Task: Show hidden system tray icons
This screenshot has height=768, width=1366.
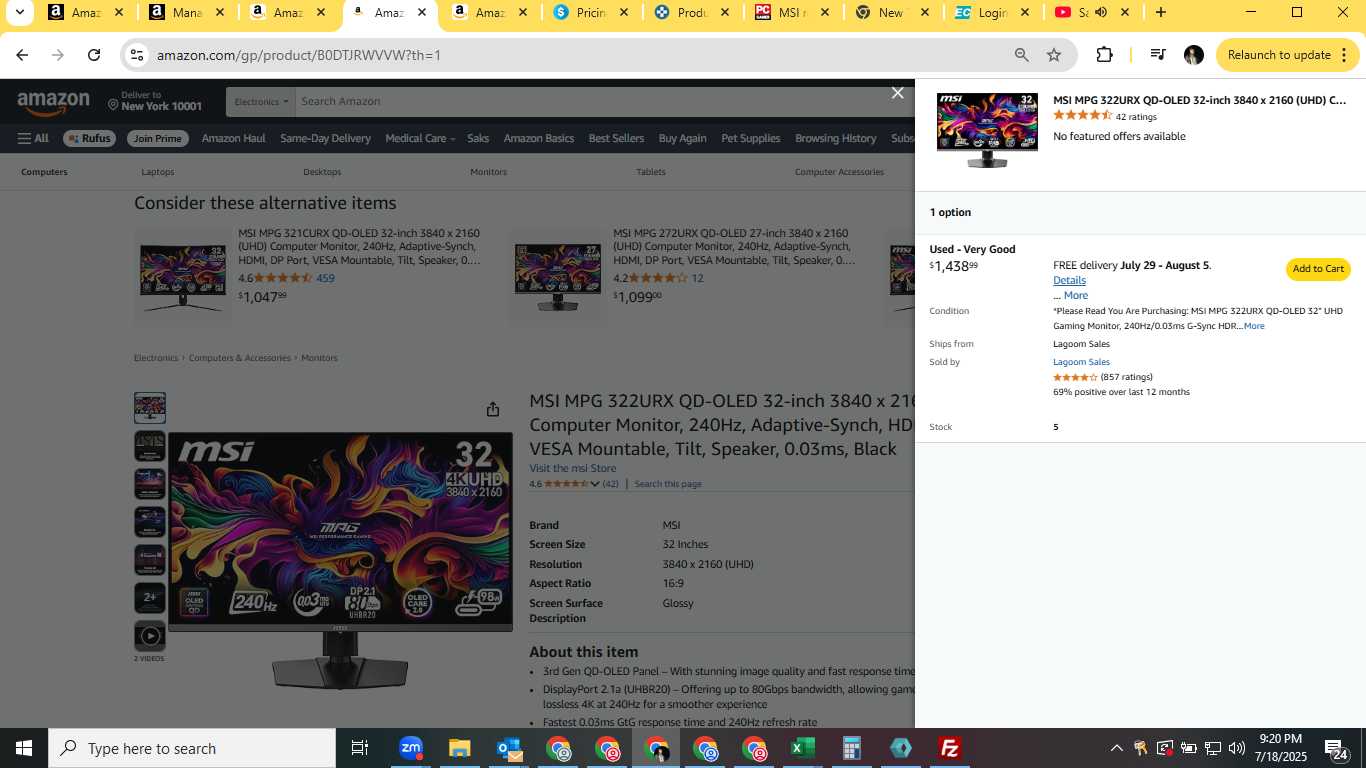Action: point(1116,748)
